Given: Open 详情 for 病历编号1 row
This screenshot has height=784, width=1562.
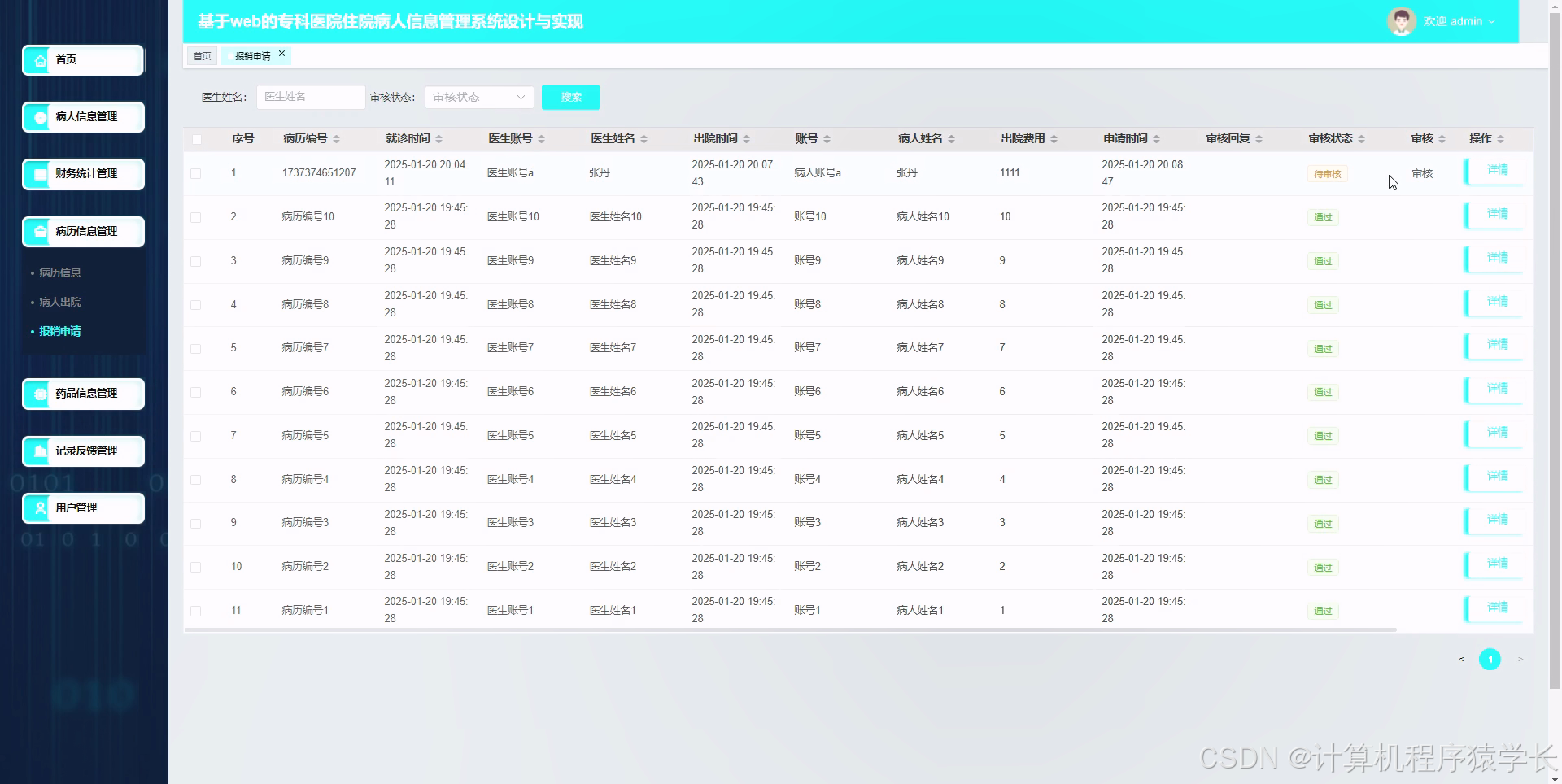Looking at the screenshot, I should click(x=1494, y=608).
